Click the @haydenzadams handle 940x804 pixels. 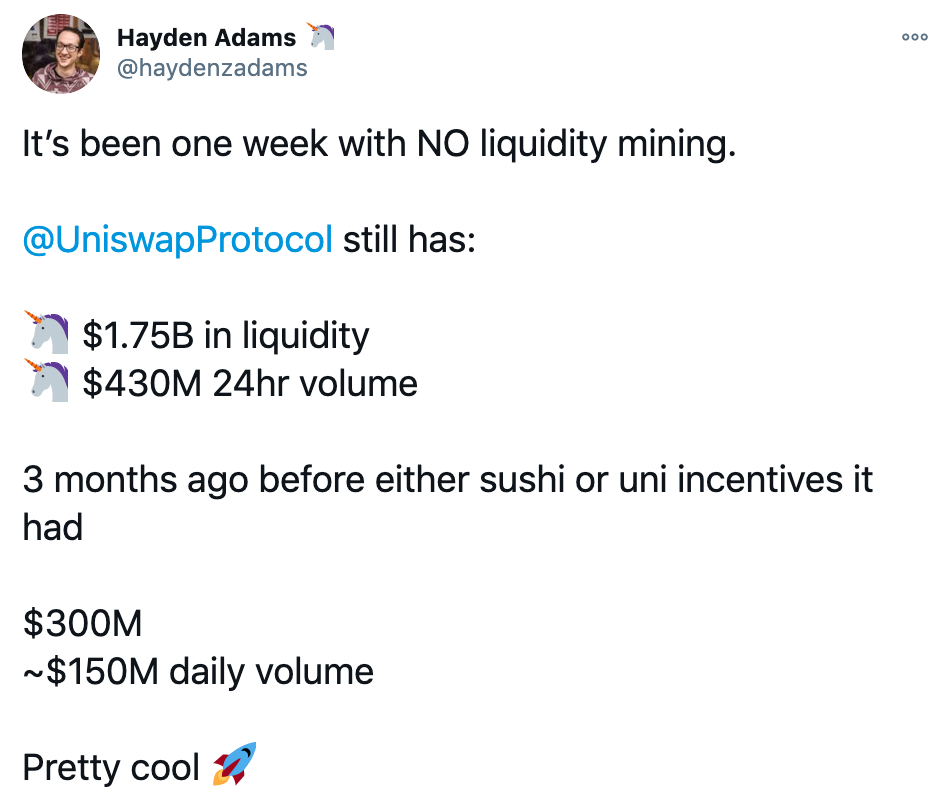pos(212,68)
